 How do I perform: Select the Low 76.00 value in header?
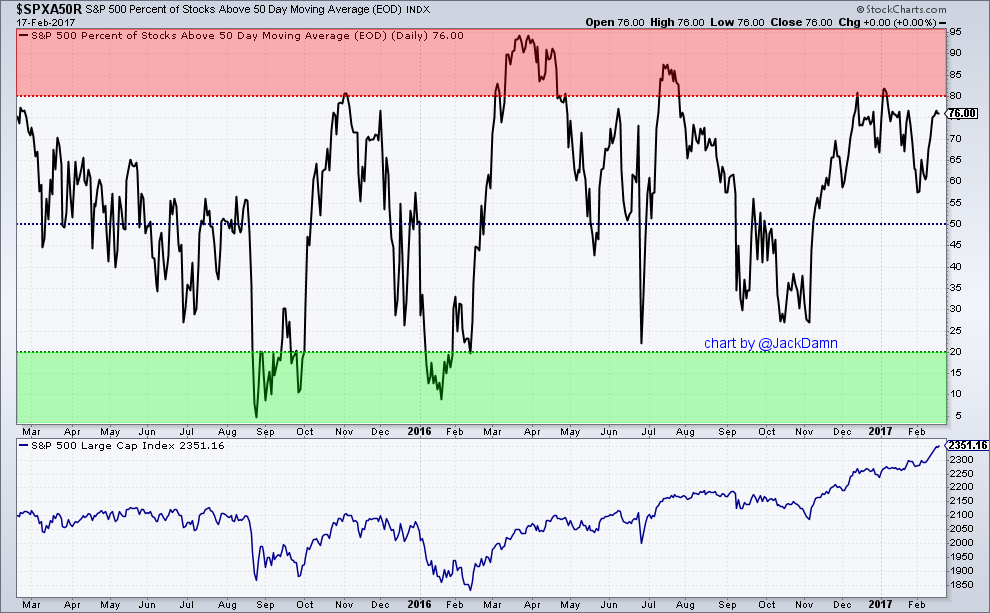737,22
